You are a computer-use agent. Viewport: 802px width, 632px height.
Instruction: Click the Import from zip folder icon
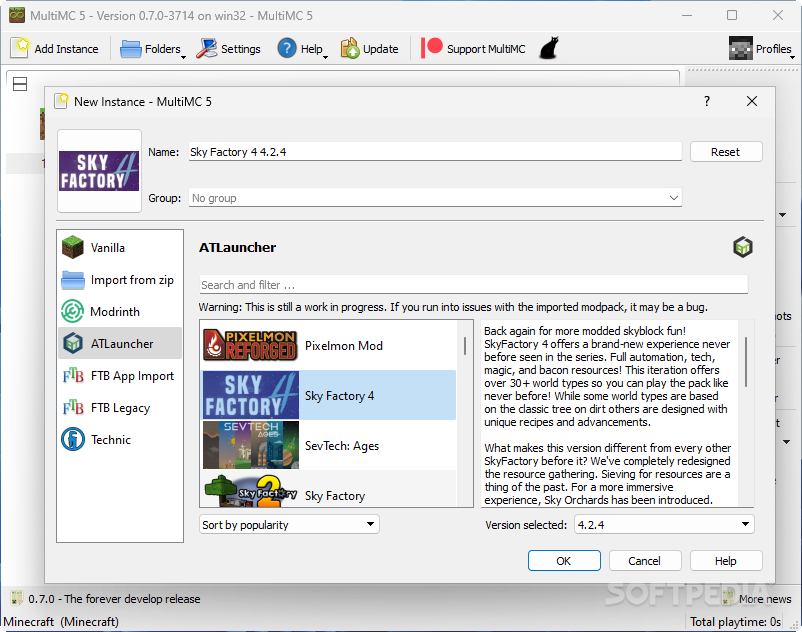click(73, 280)
